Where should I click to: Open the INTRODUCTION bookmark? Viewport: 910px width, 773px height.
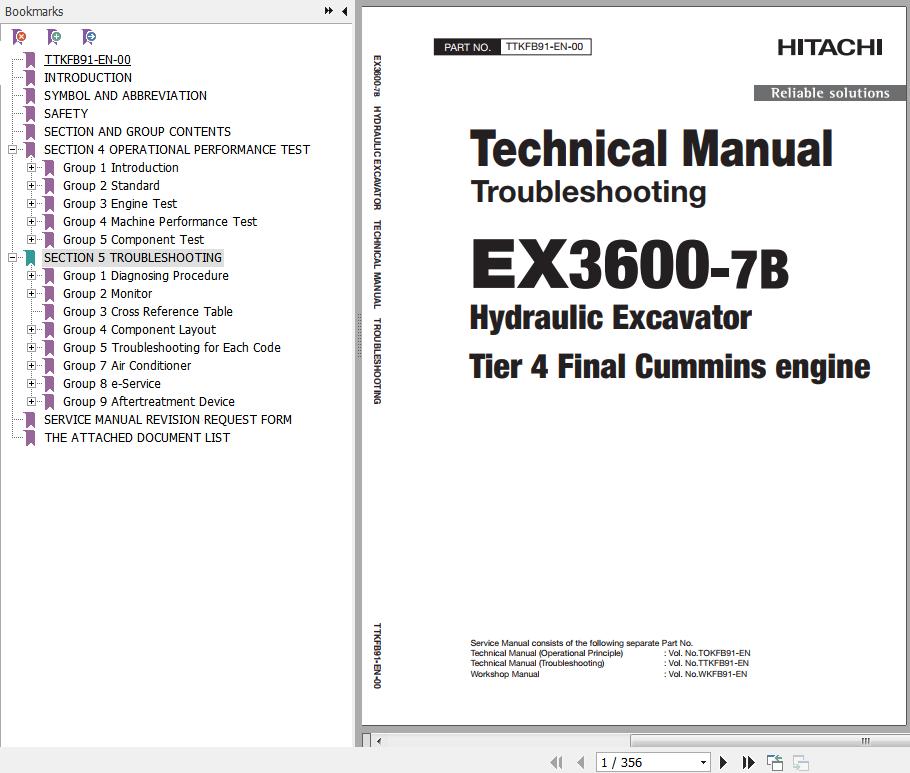[x=88, y=78]
